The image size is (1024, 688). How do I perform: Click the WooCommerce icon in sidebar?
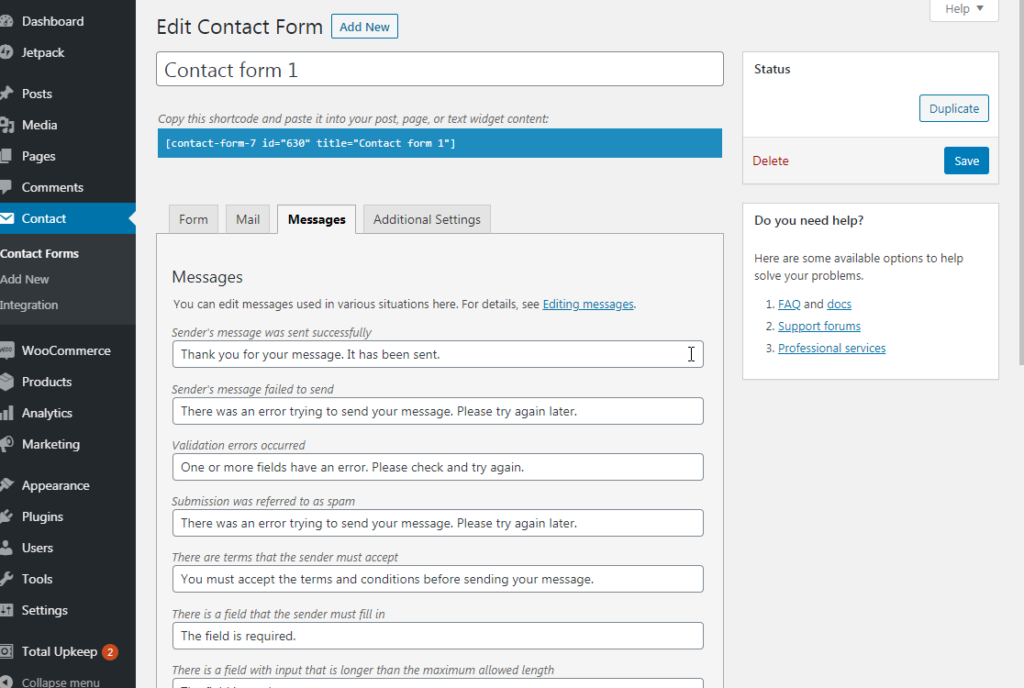pos(6,351)
